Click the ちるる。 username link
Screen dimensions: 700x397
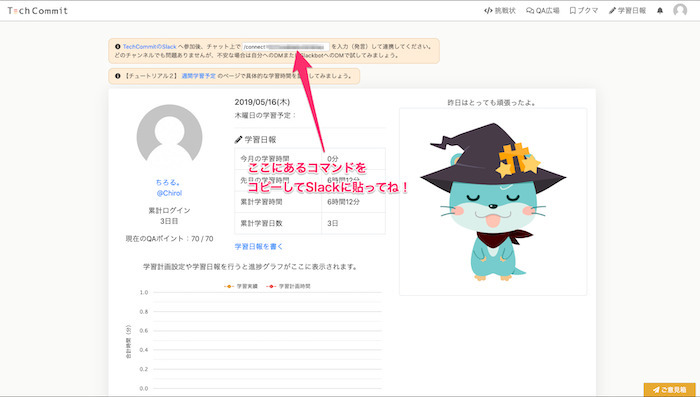point(168,182)
